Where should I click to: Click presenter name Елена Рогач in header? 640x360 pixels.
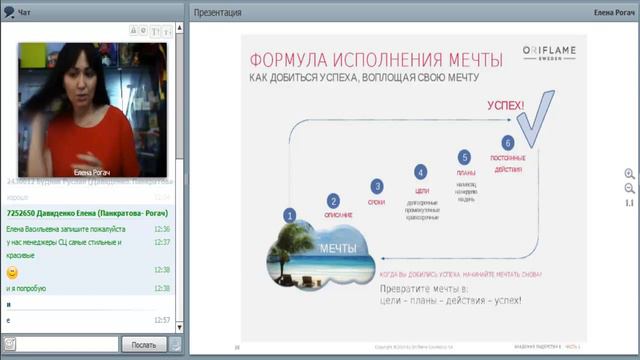click(614, 13)
